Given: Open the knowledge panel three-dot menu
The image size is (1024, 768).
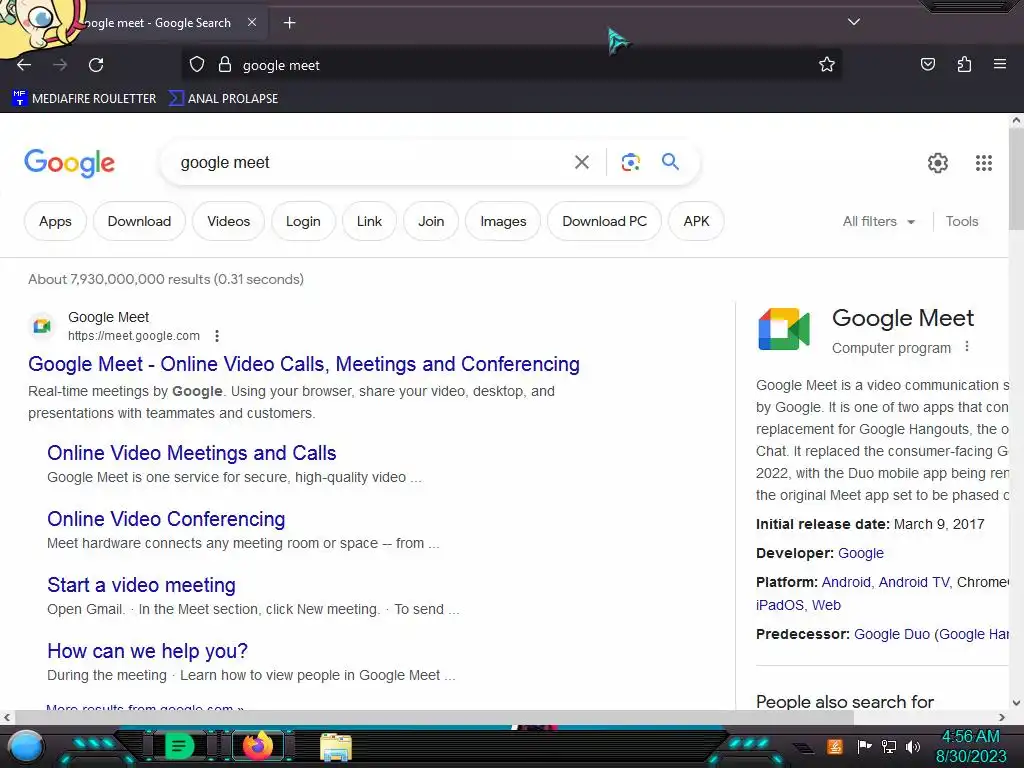Looking at the screenshot, I should point(967,347).
